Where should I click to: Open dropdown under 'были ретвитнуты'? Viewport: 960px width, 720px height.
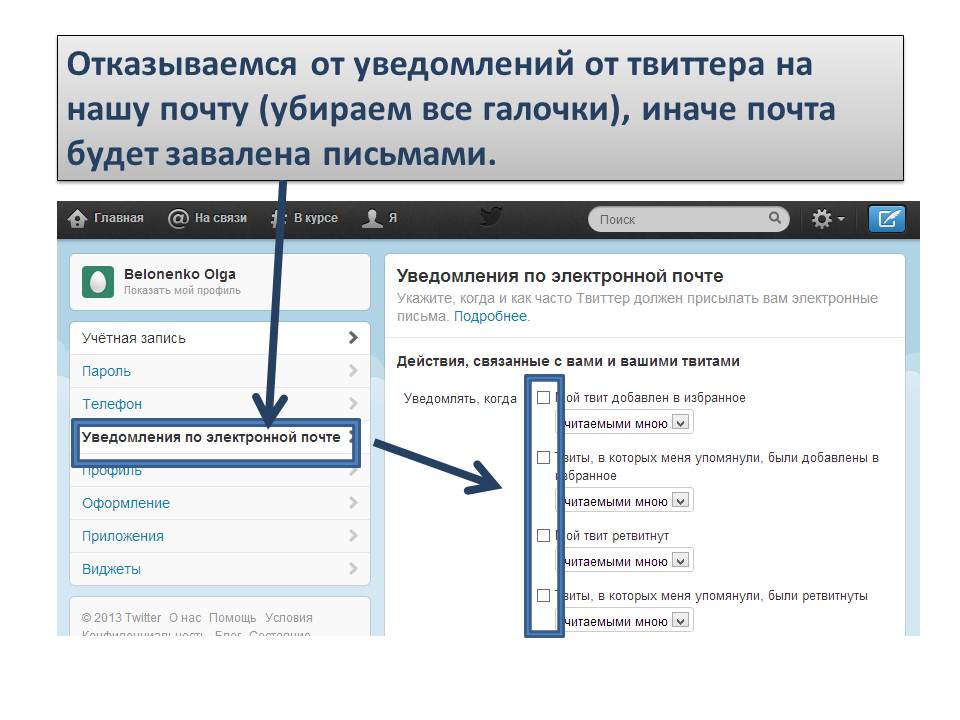(624, 620)
